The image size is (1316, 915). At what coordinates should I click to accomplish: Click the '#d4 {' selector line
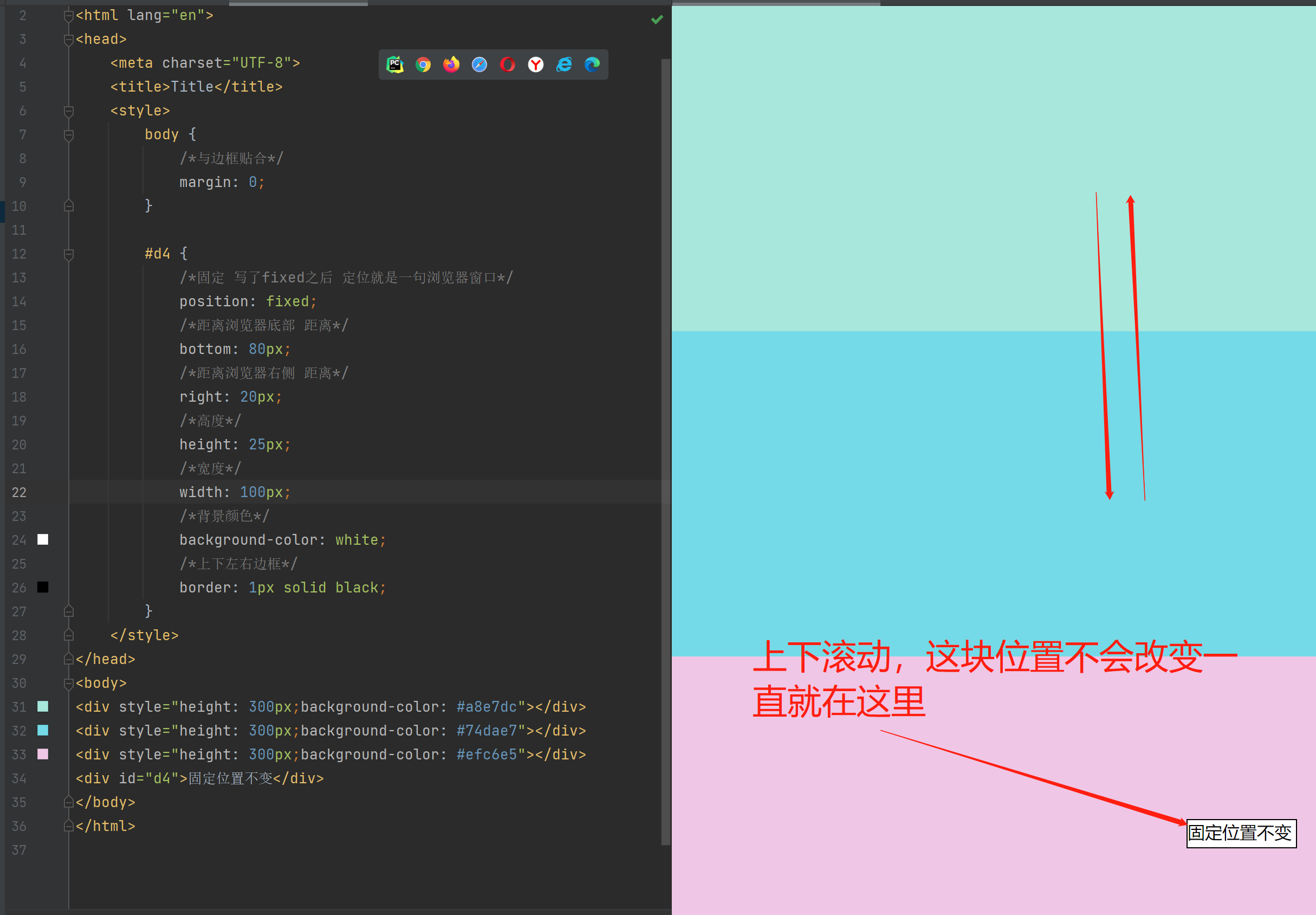point(166,253)
